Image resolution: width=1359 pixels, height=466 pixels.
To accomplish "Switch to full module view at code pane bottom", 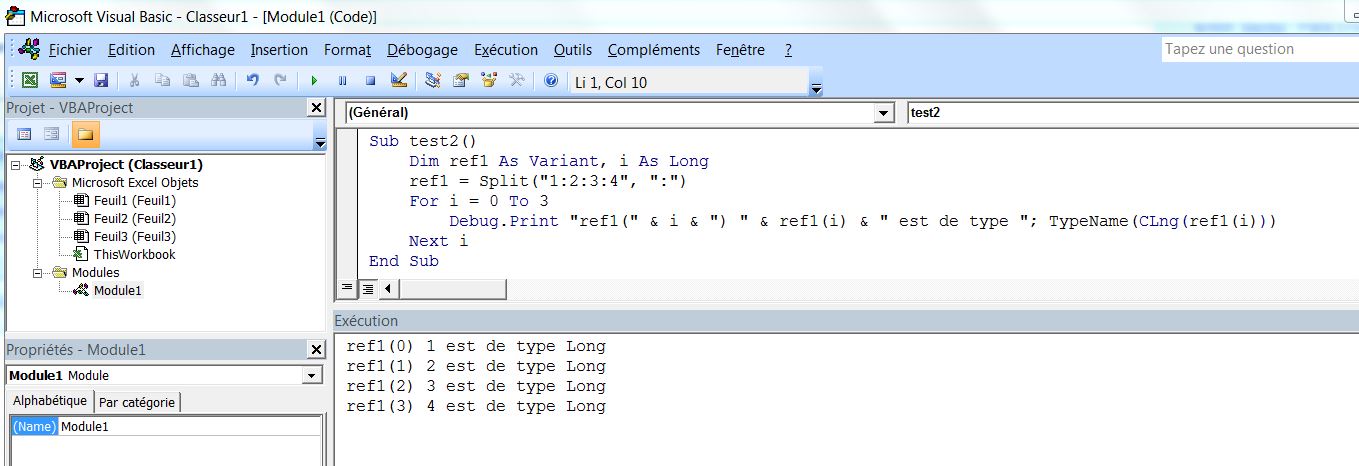I will 367,289.
